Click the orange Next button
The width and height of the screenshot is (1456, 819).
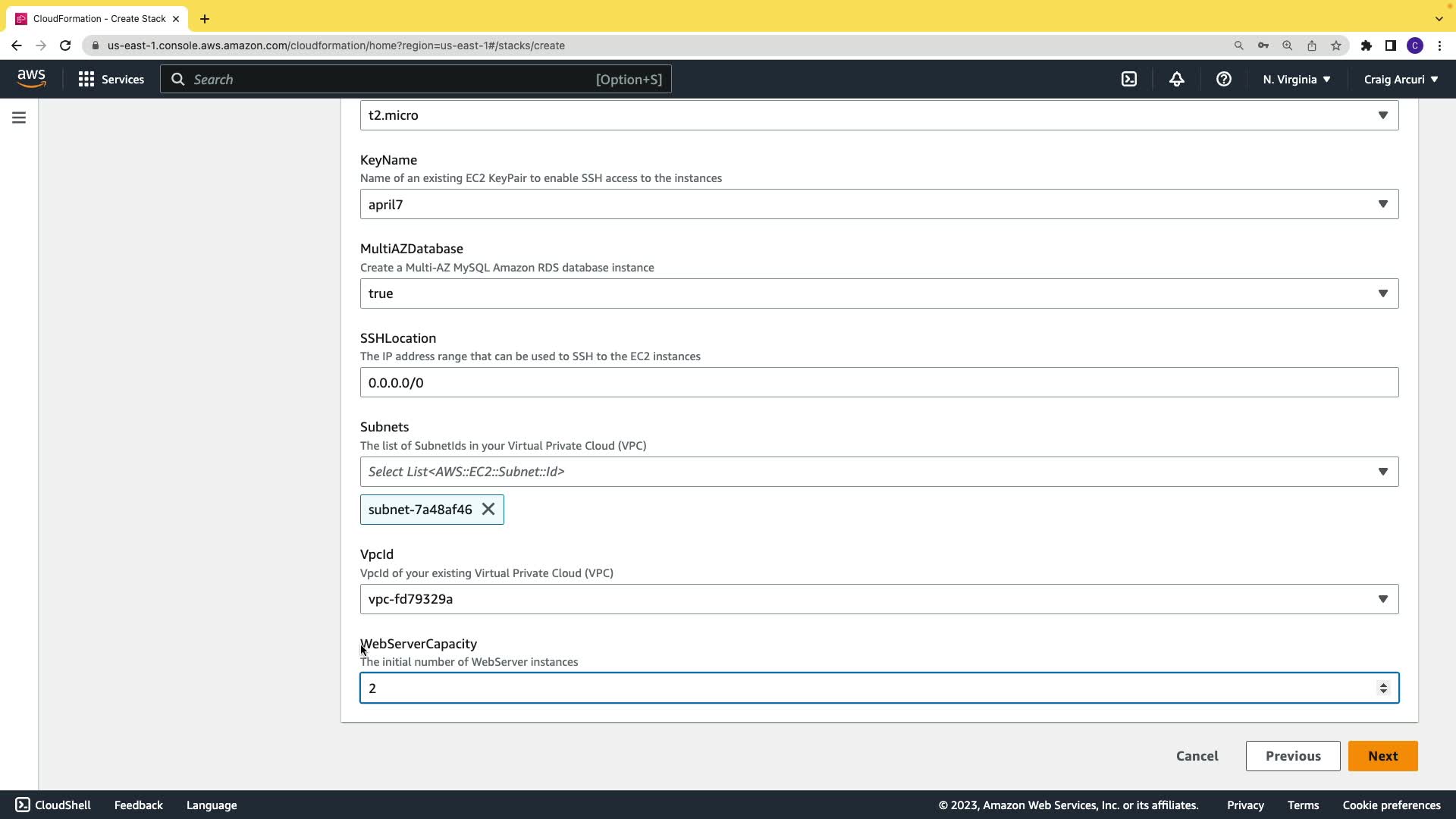[1382, 756]
